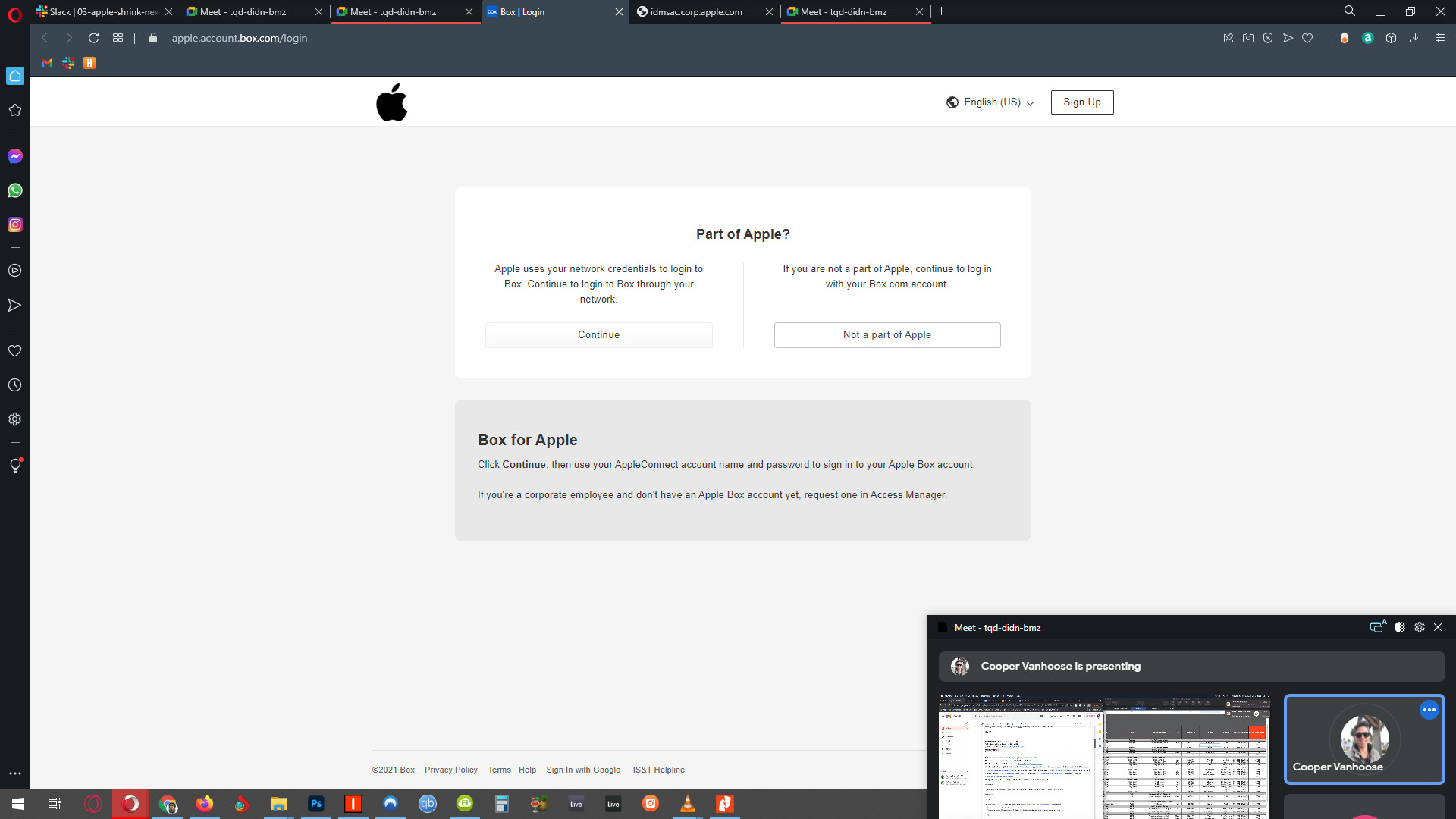
Task: Open options dots on Cooper Vanhoose tile
Action: (x=1429, y=710)
